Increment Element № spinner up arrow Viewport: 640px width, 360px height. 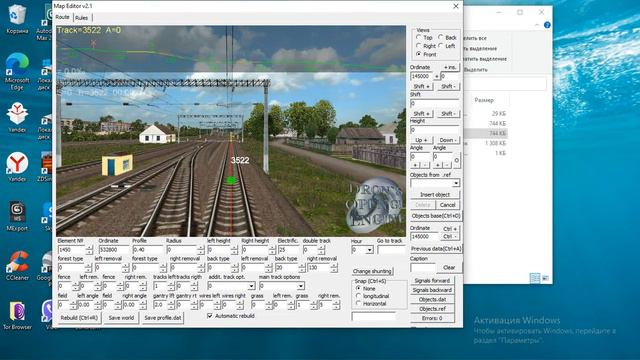tap(89, 247)
